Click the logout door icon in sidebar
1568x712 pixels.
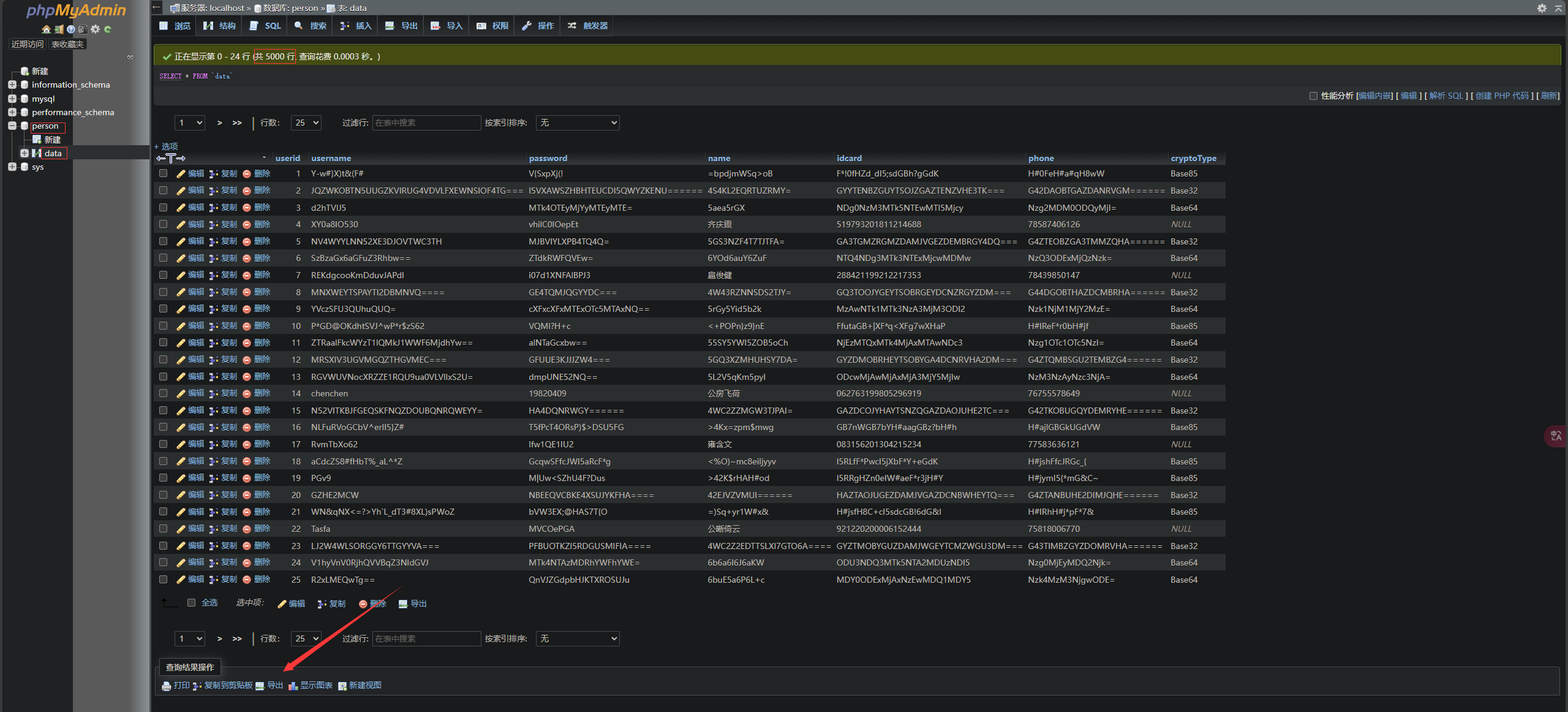point(59,29)
